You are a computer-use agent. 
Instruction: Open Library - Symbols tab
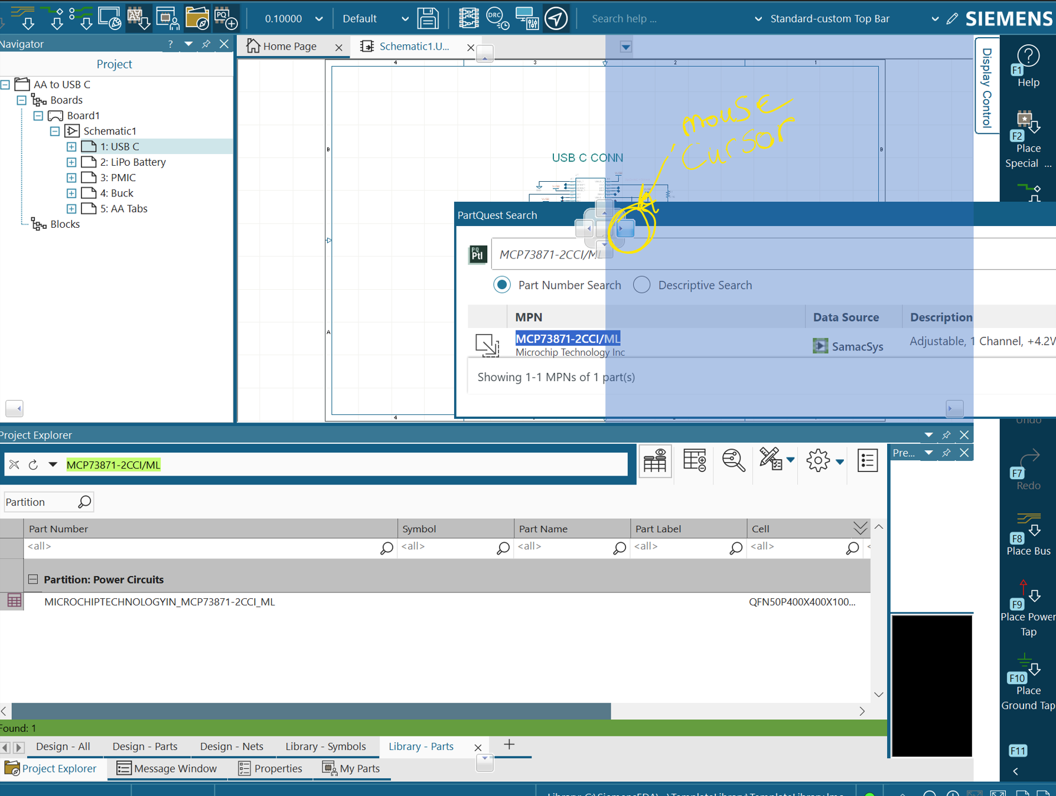[x=325, y=746]
